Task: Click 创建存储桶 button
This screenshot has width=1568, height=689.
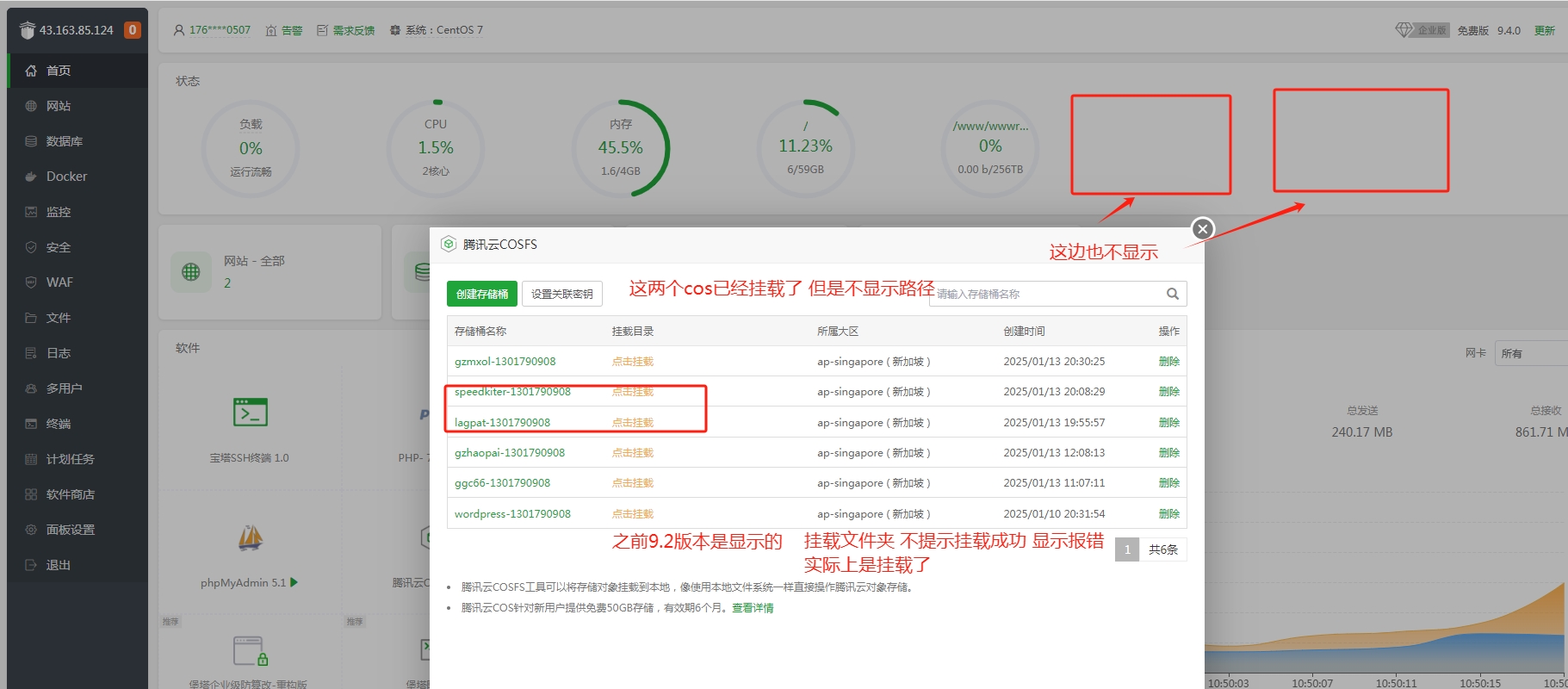Action: click(x=482, y=294)
